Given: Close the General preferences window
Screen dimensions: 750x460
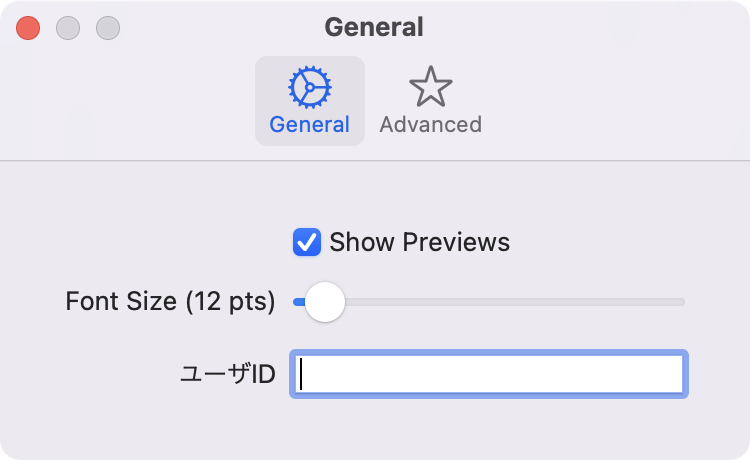Looking at the screenshot, I should pyautogui.click(x=28, y=28).
